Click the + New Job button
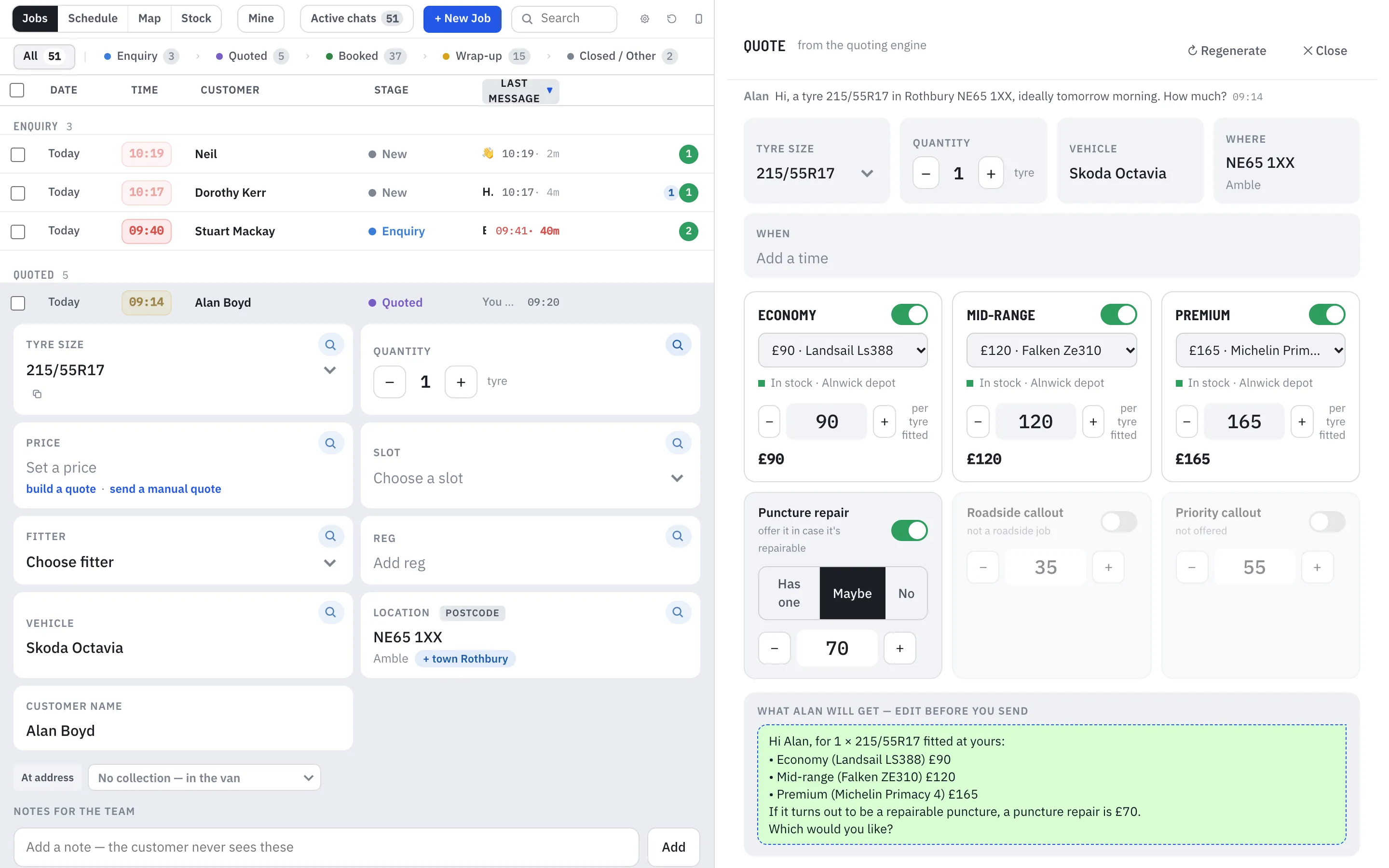 coord(462,18)
